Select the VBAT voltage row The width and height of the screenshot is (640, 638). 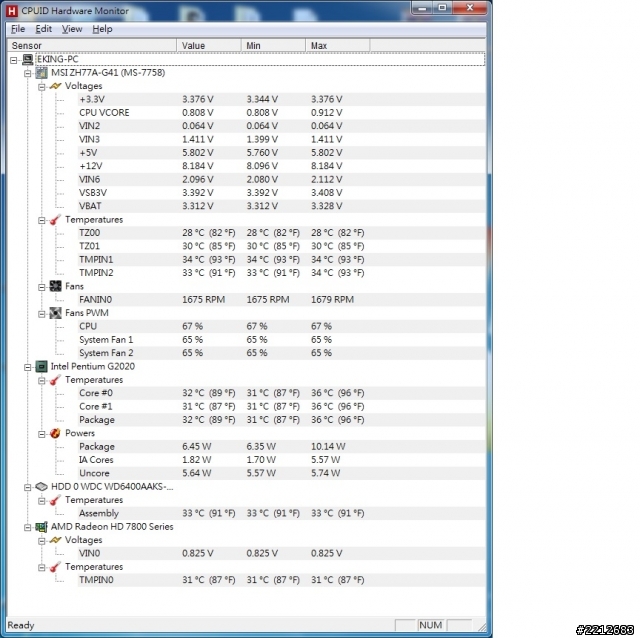click(282, 206)
